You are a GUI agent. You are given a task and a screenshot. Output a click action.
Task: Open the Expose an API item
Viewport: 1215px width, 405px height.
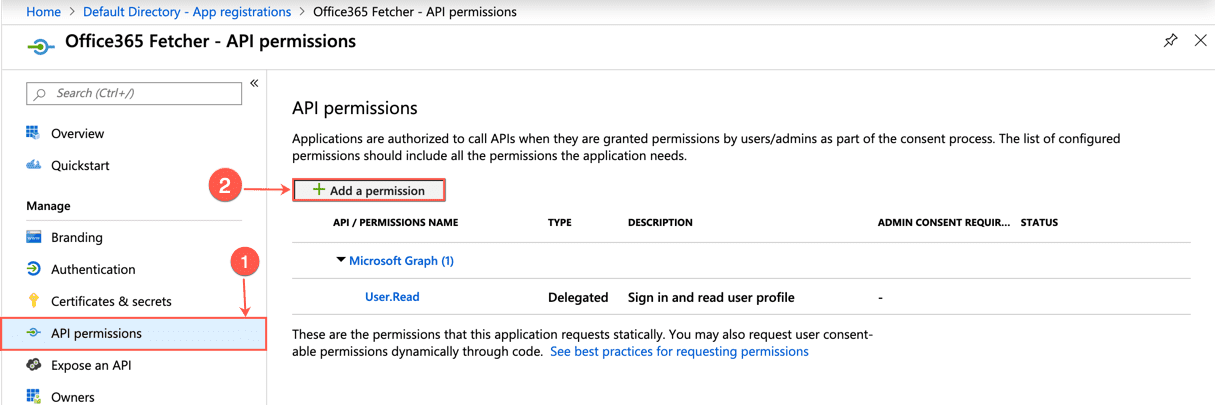[91, 365]
